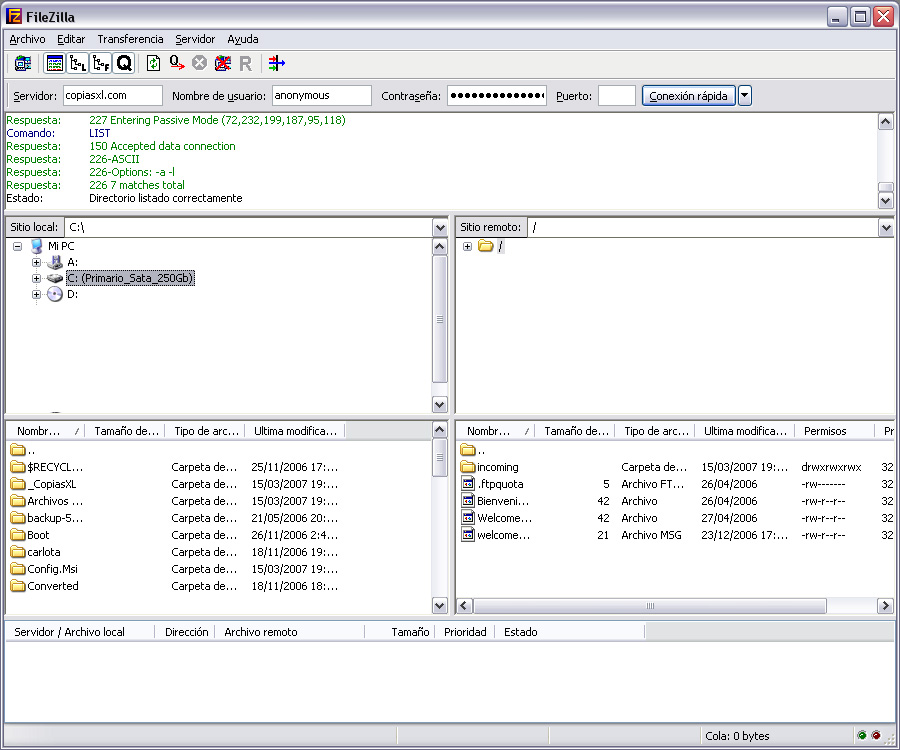The image size is (900, 750).
Task: Select the _CopiasXL folder
Action: [43, 484]
